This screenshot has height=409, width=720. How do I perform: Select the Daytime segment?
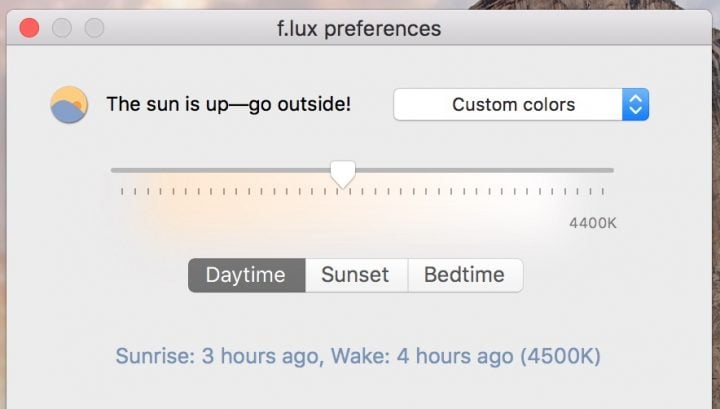pos(247,275)
